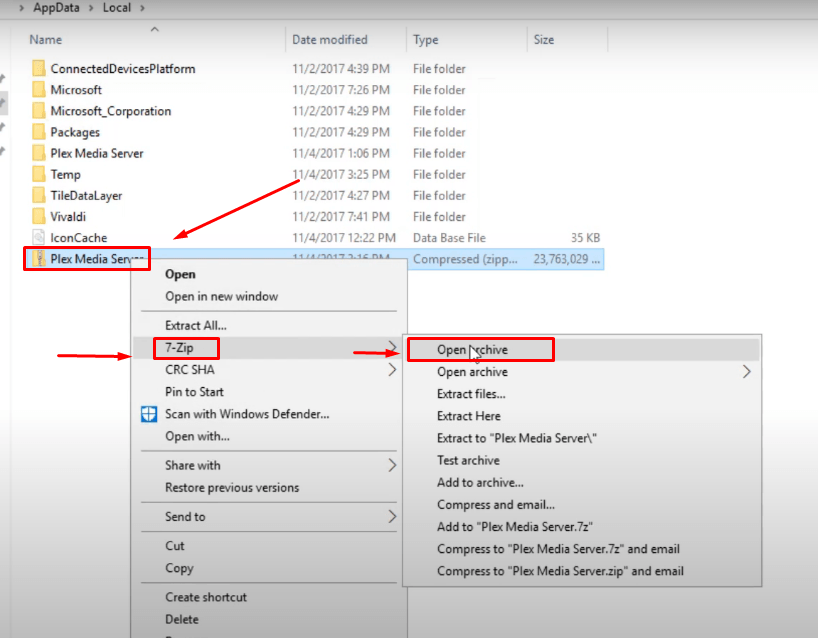
Task: Select the ConnectedDevicesPlatform folder icon
Action: (39, 68)
